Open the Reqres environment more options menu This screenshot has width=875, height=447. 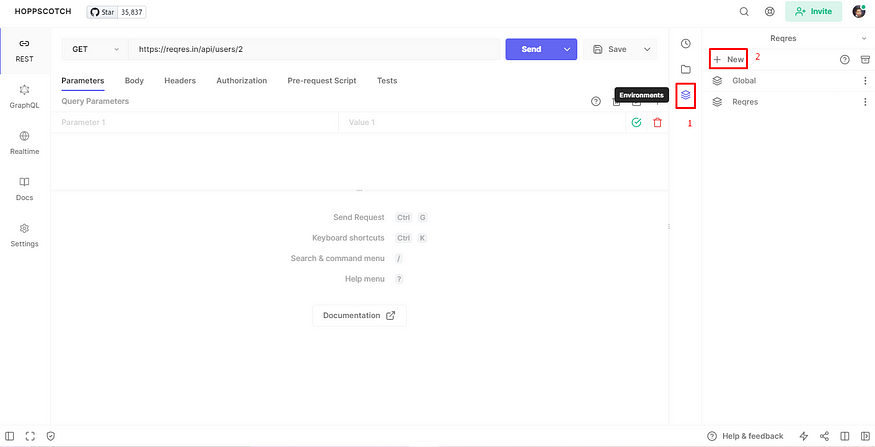(865, 102)
